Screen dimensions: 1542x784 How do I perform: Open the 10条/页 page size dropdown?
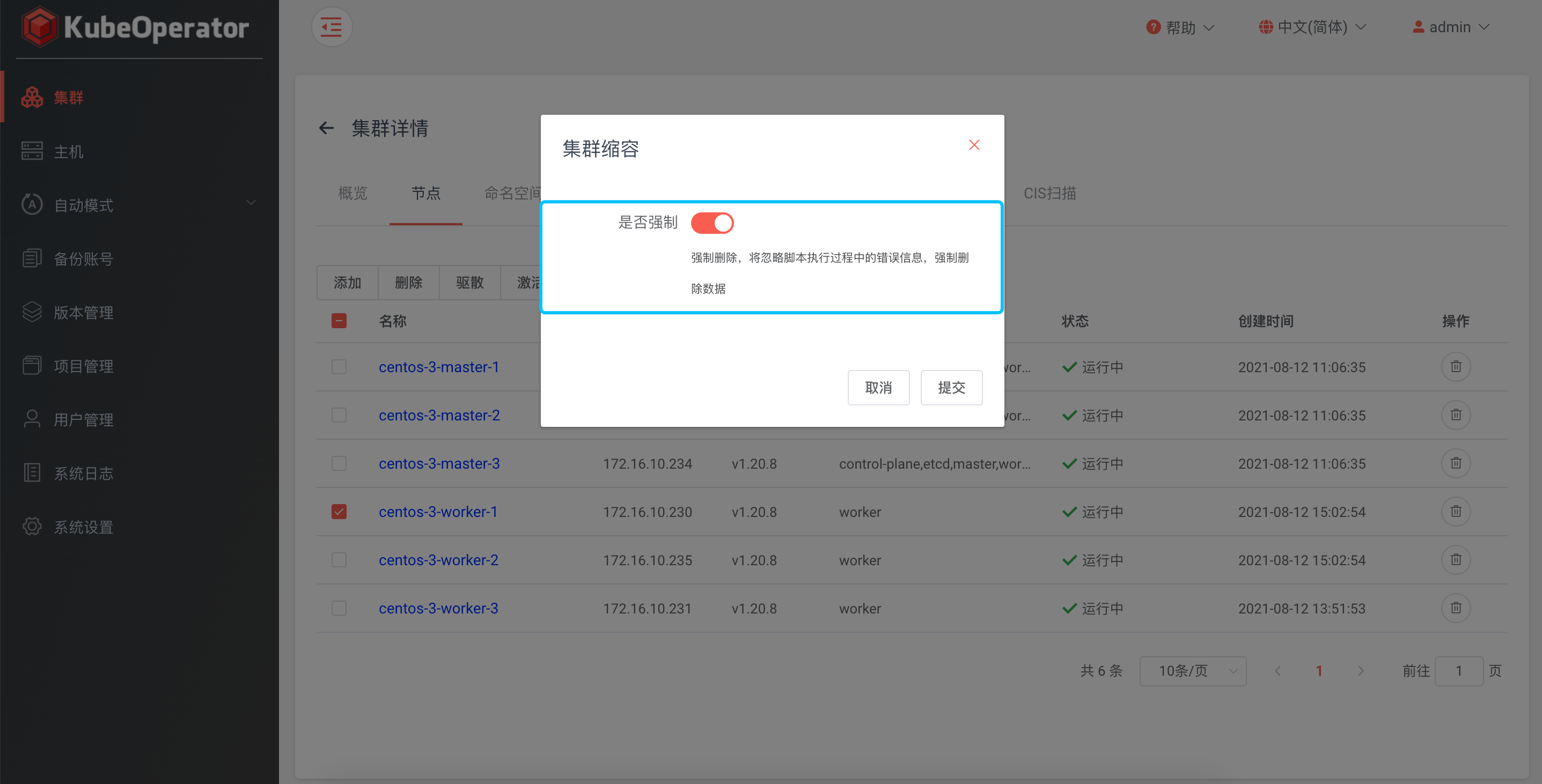point(1192,671)
